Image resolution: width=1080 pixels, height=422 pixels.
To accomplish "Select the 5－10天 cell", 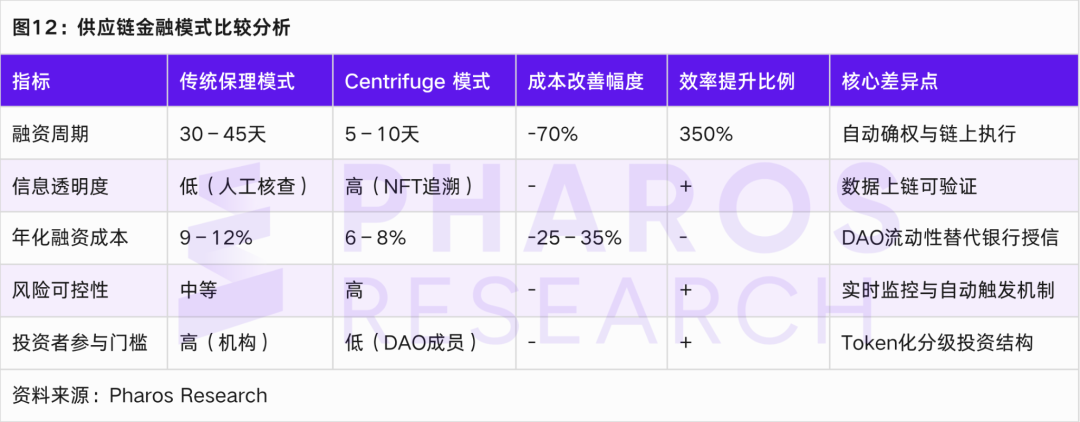I will (x=384, y=133).
